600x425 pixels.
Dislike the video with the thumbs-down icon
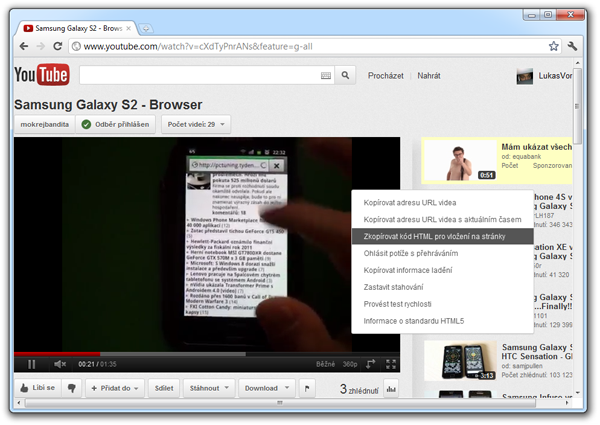tap(71, 388)
